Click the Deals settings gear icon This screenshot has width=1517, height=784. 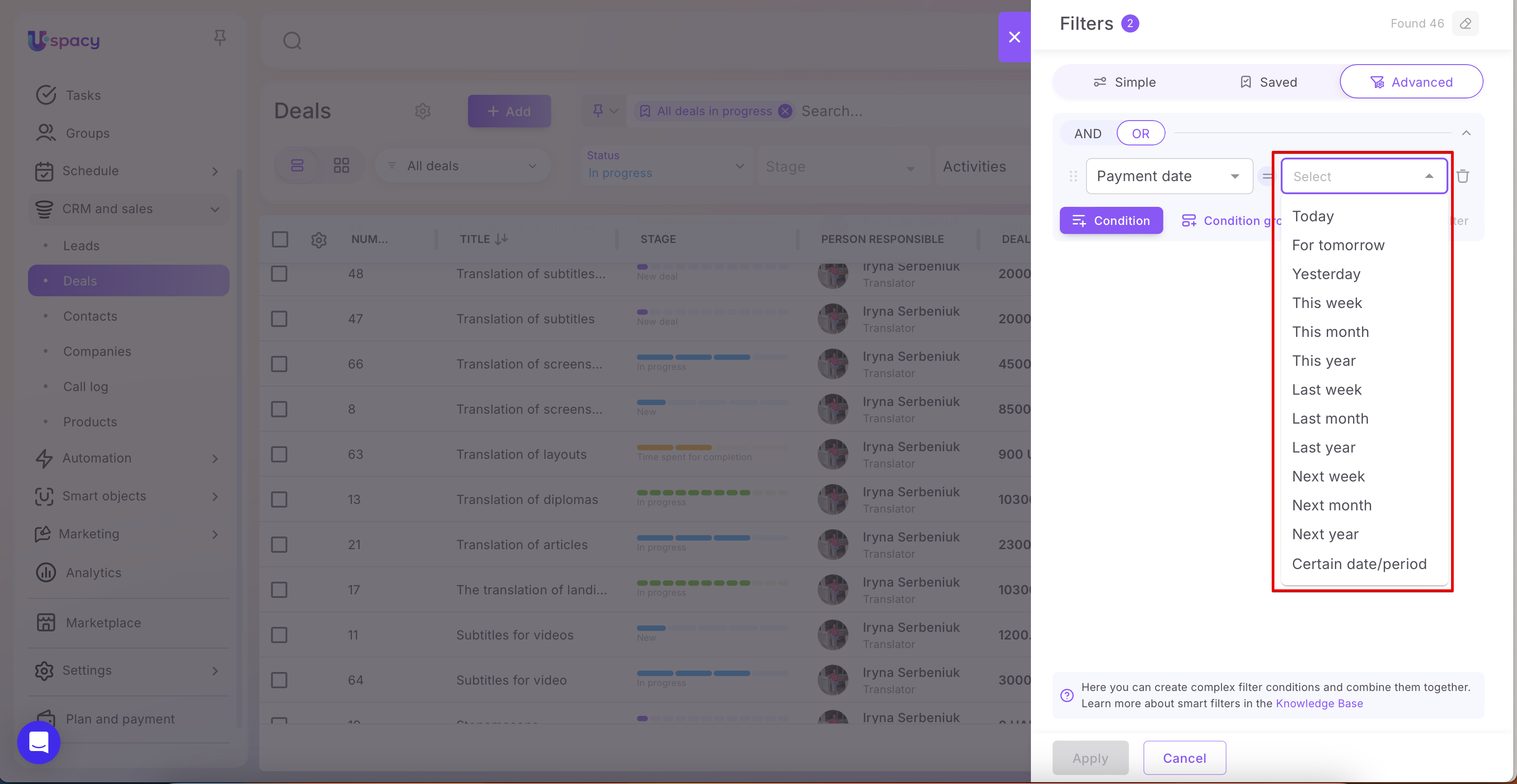[423, 111]
